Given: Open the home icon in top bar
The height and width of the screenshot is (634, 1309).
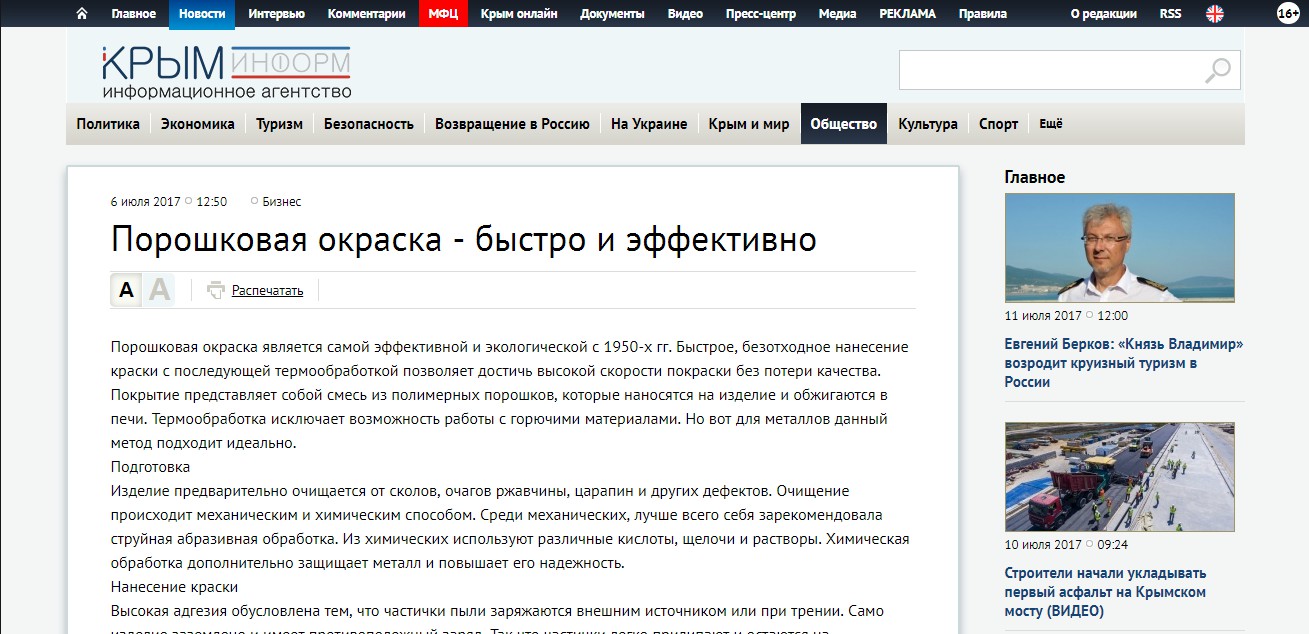Looking at the screenshot, I should [x=82, y=14].
